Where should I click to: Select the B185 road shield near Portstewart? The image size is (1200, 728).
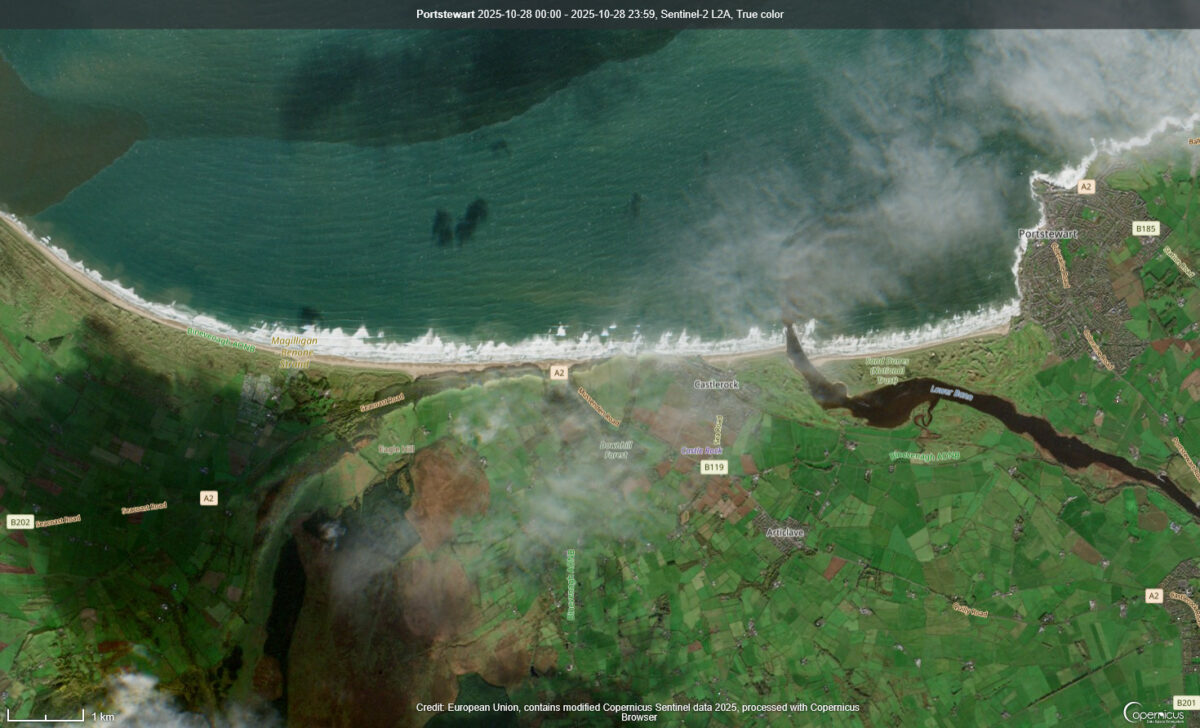click(1146, 229)
